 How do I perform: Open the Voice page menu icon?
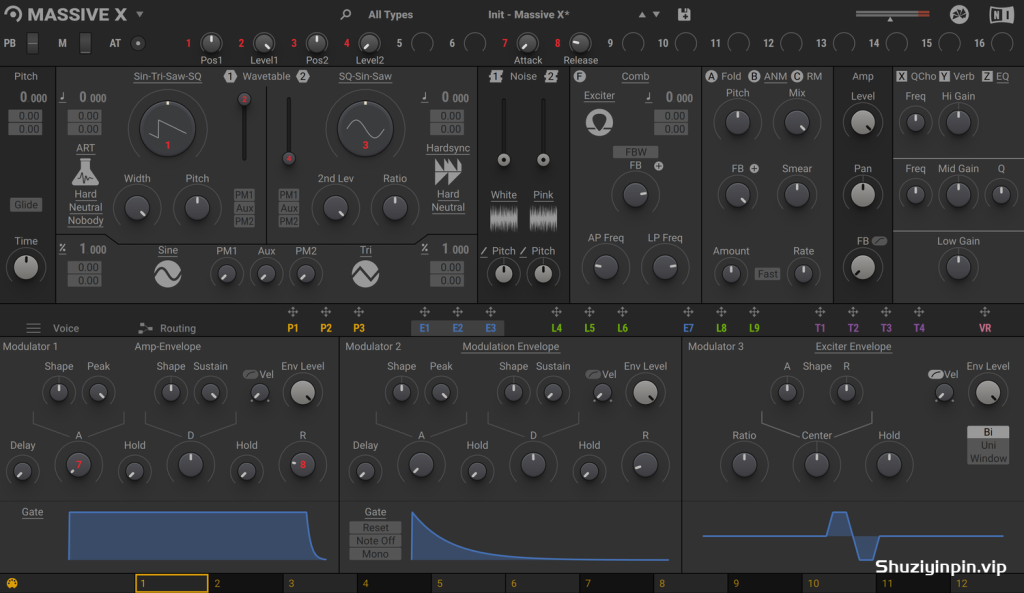pyautogui.click(x=33, y=328)
